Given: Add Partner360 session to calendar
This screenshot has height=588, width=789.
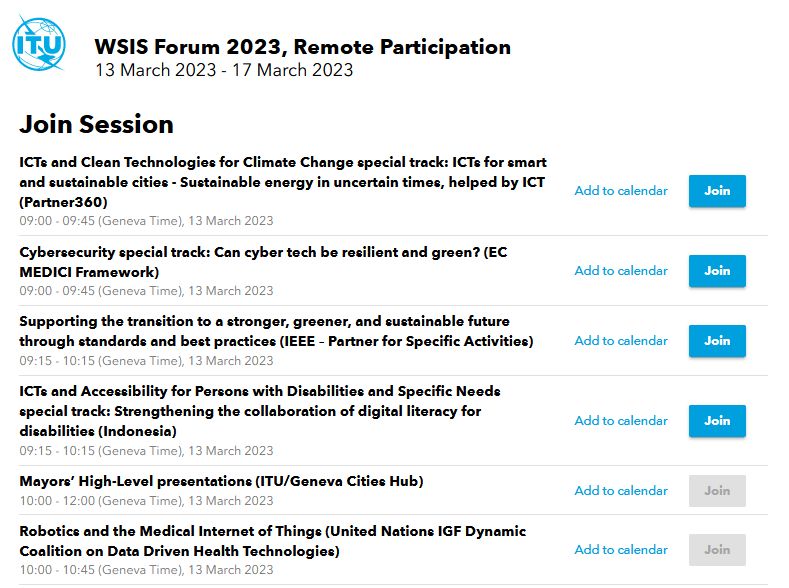Looking at the screenshot, I should 621,191.
